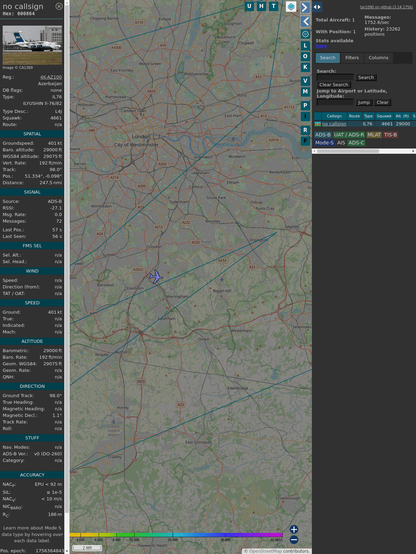Viewport: 416px width, 554px height.
Task: Toggle the ADS-C source filter
Action: coord(356,143)
